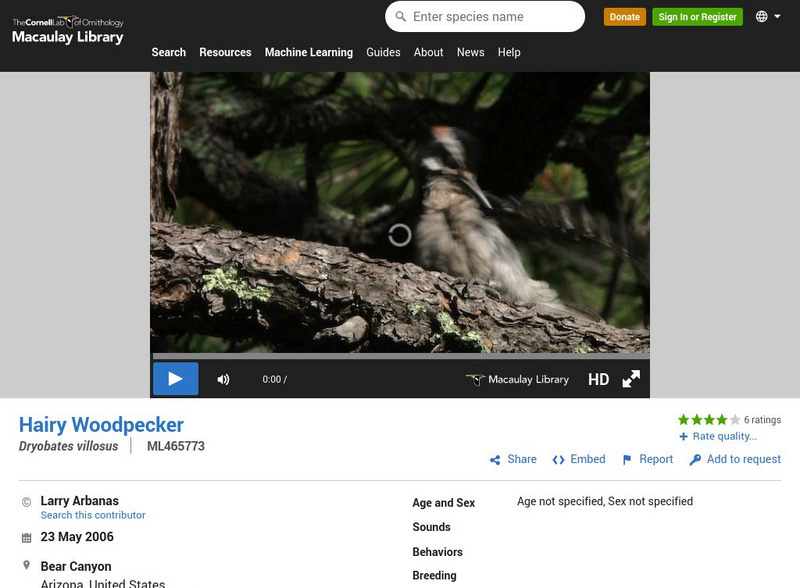Click the copyright symbol icon
The height and width of the screenshot is (588, 800).
27,502
